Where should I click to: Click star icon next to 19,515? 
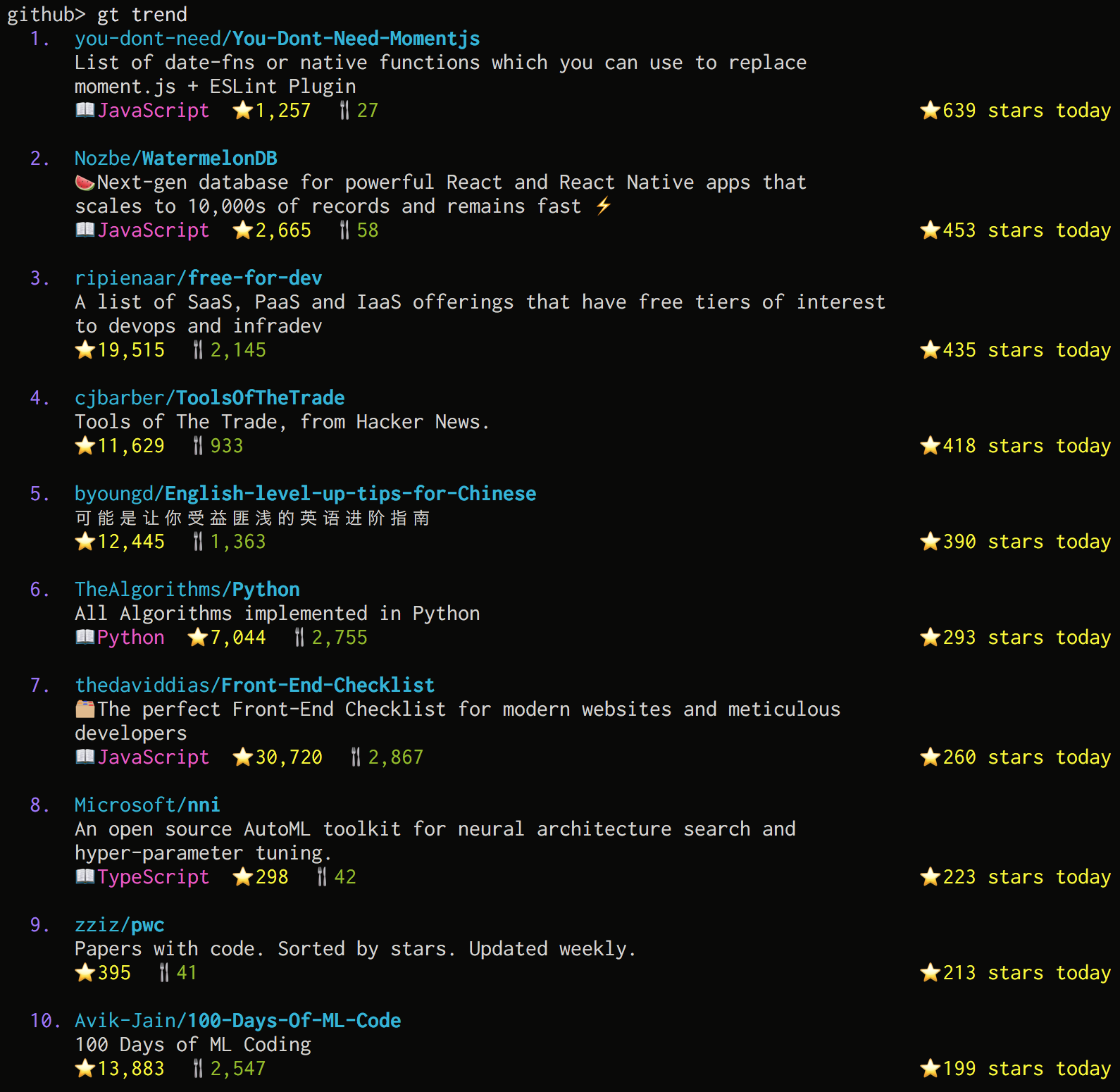(85, 349)
